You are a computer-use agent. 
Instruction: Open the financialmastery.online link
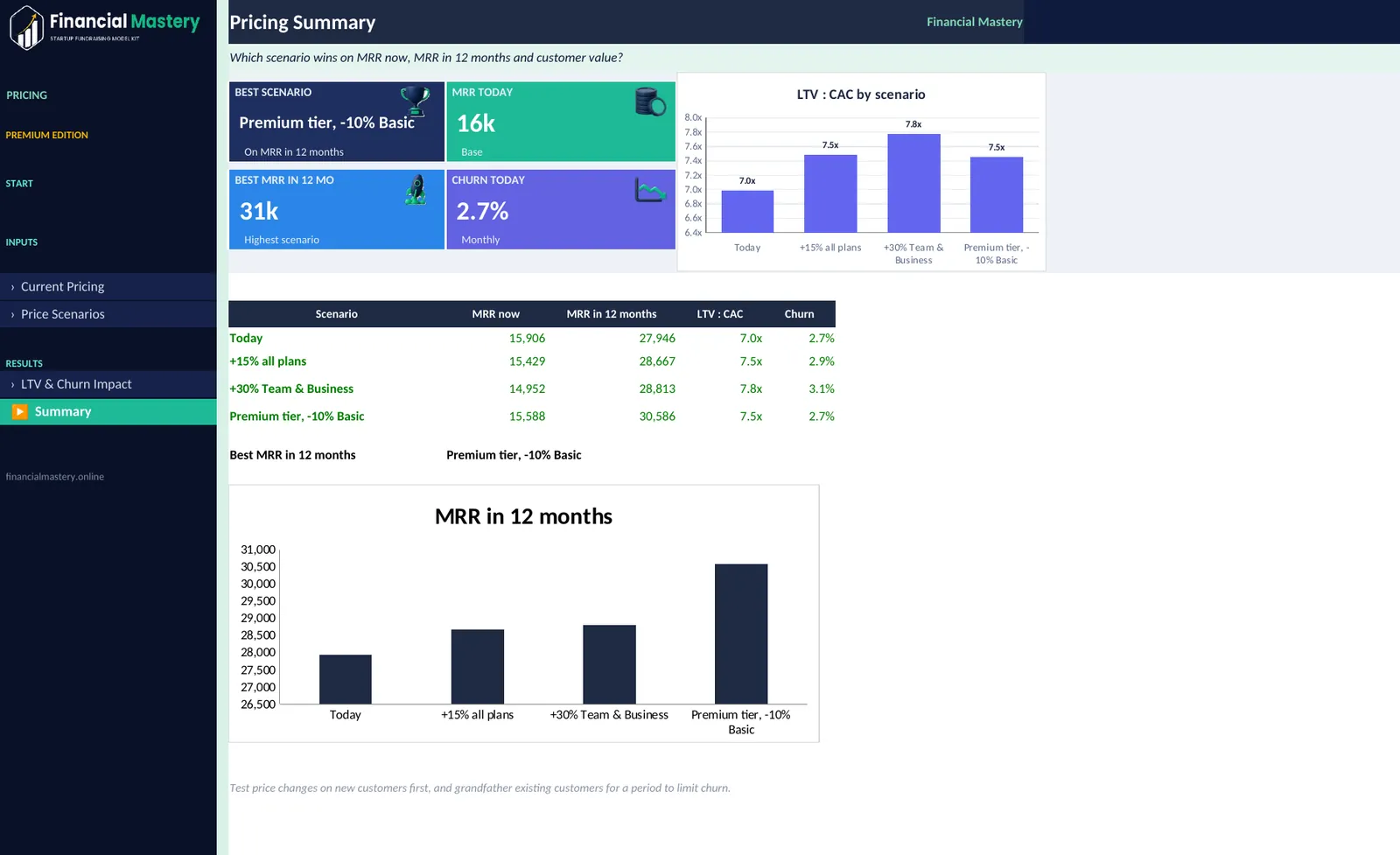coord(54,477)
